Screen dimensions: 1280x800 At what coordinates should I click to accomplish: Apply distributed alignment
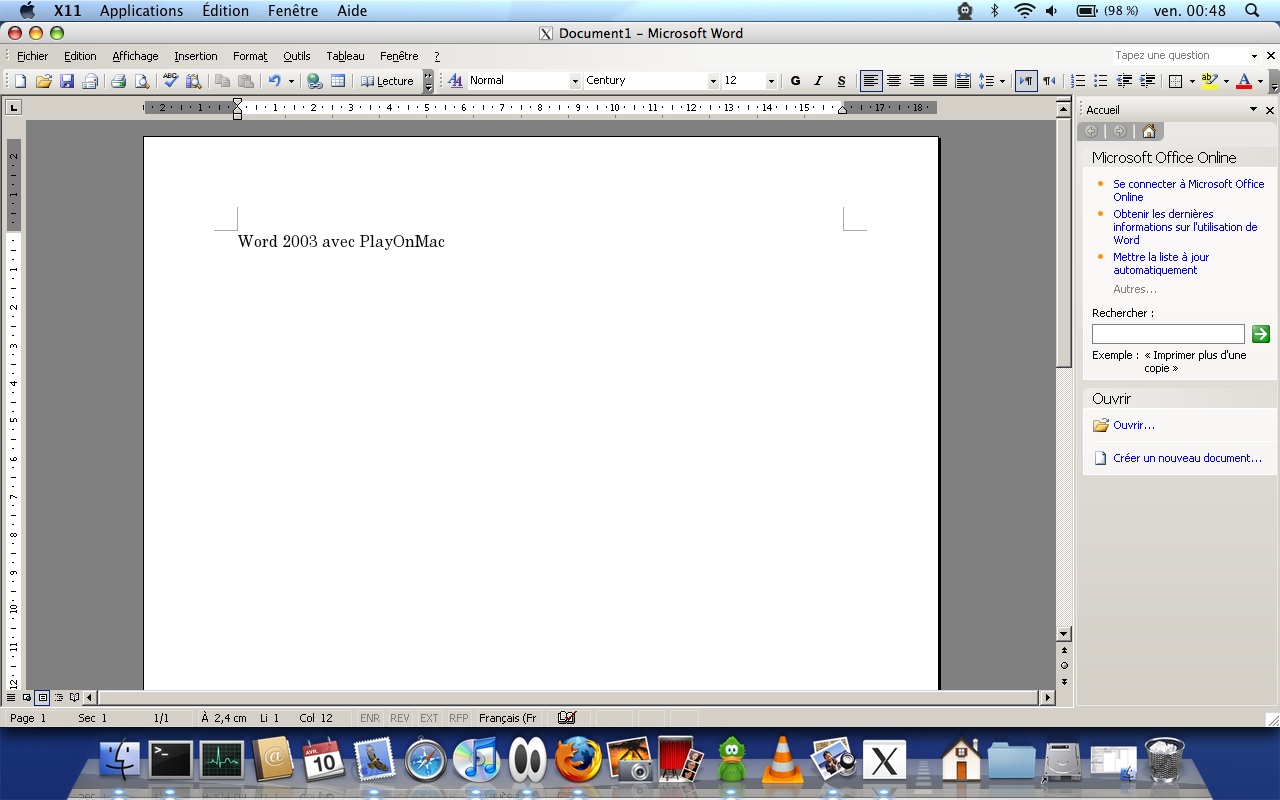point(963,81)
